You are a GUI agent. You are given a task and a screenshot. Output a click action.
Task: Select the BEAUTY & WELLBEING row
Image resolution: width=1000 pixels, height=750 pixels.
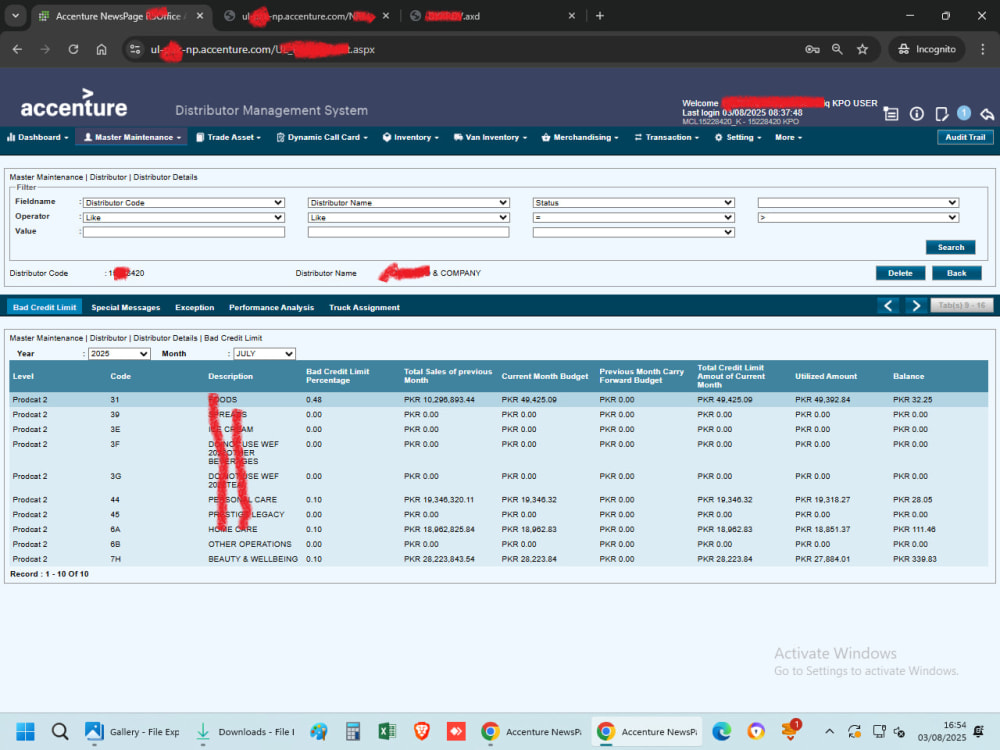tap(499, 559)
